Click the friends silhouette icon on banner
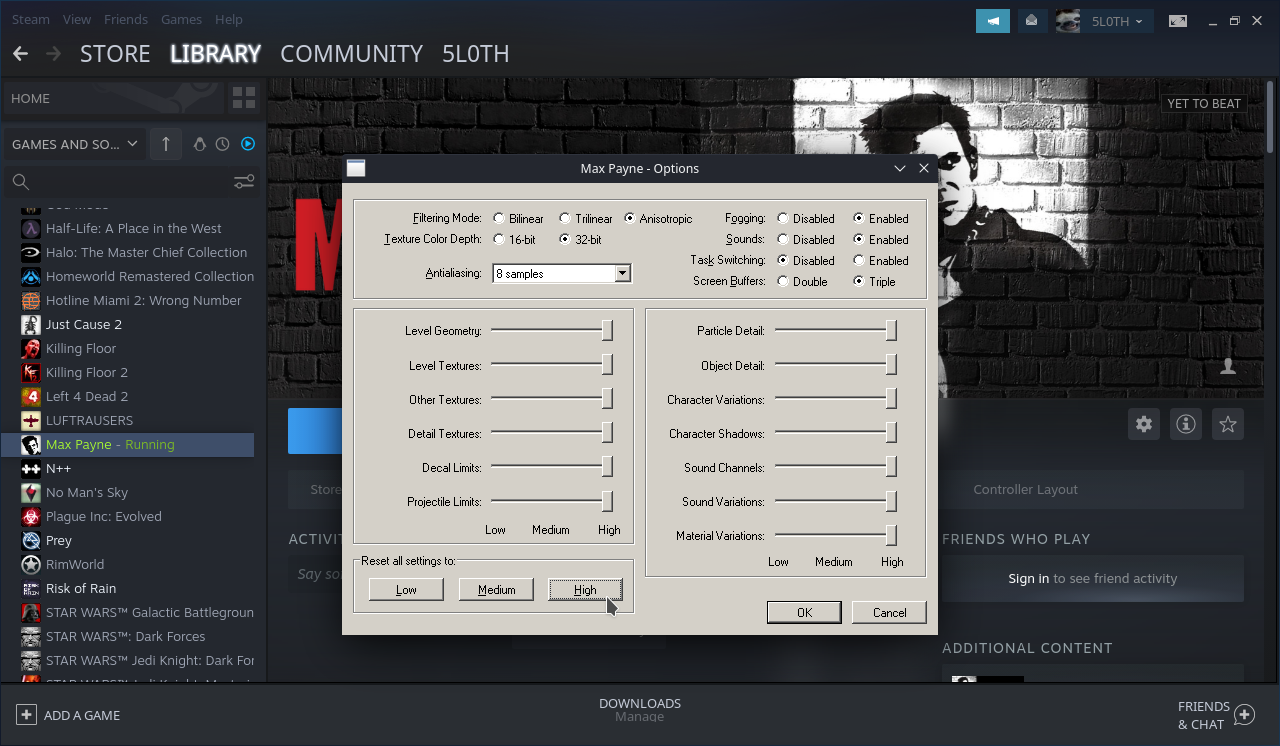1280x746 pixels. [x=1228, y=367]
